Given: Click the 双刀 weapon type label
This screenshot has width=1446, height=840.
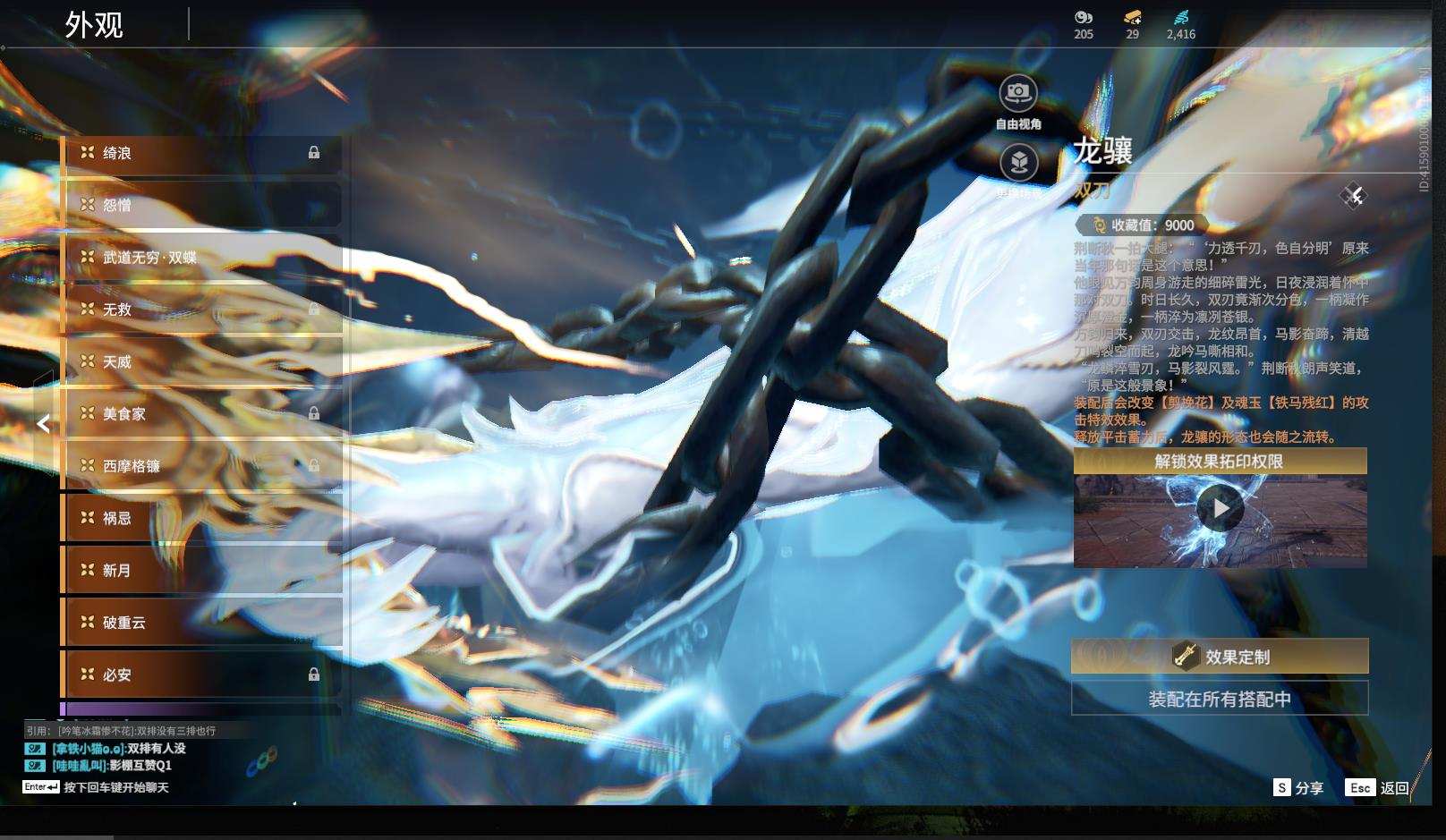Looking at the screenshot, I should [1093, 190].
